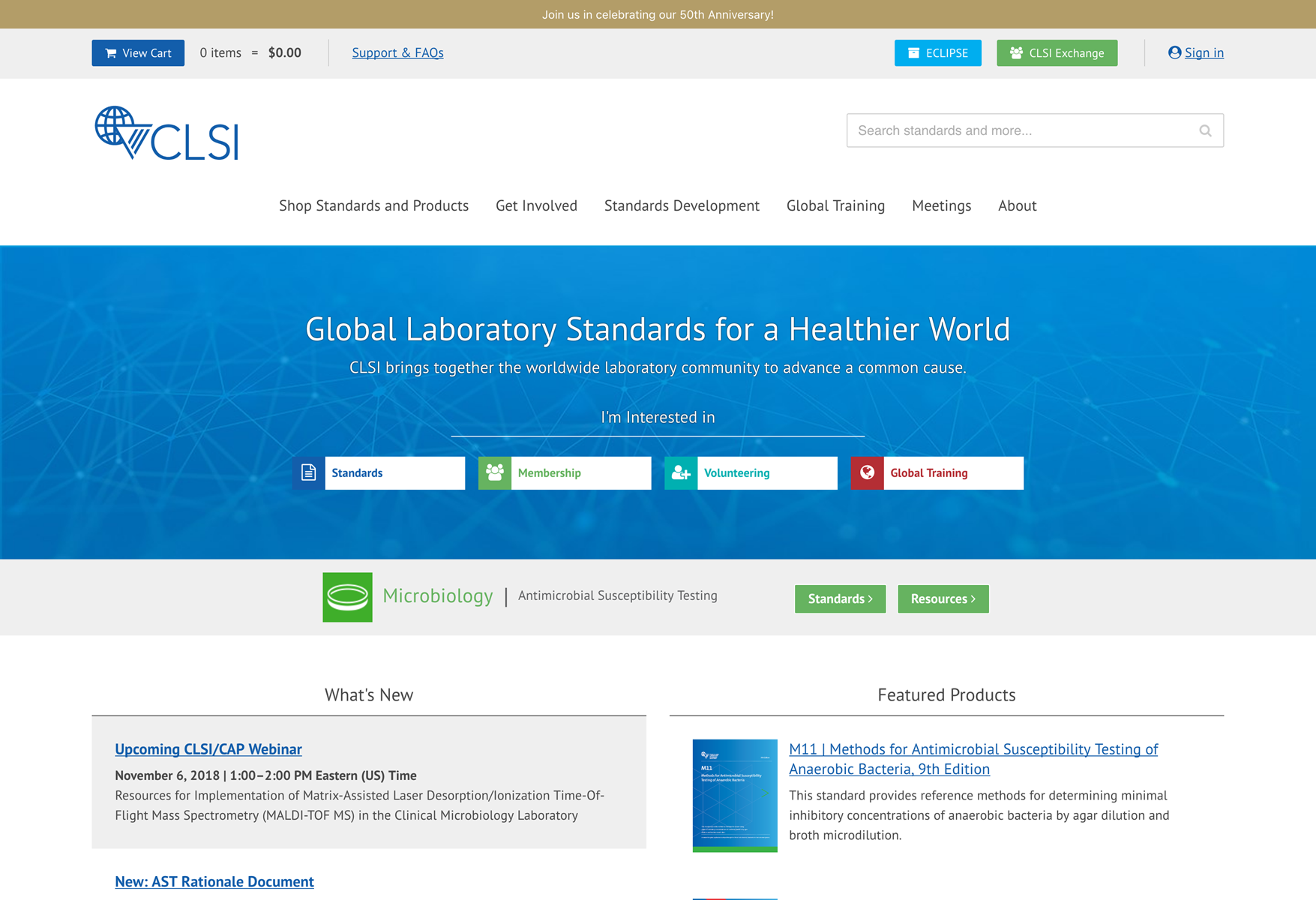
Task: Click the shopping cart icon in View Cart
Action: 111,53
